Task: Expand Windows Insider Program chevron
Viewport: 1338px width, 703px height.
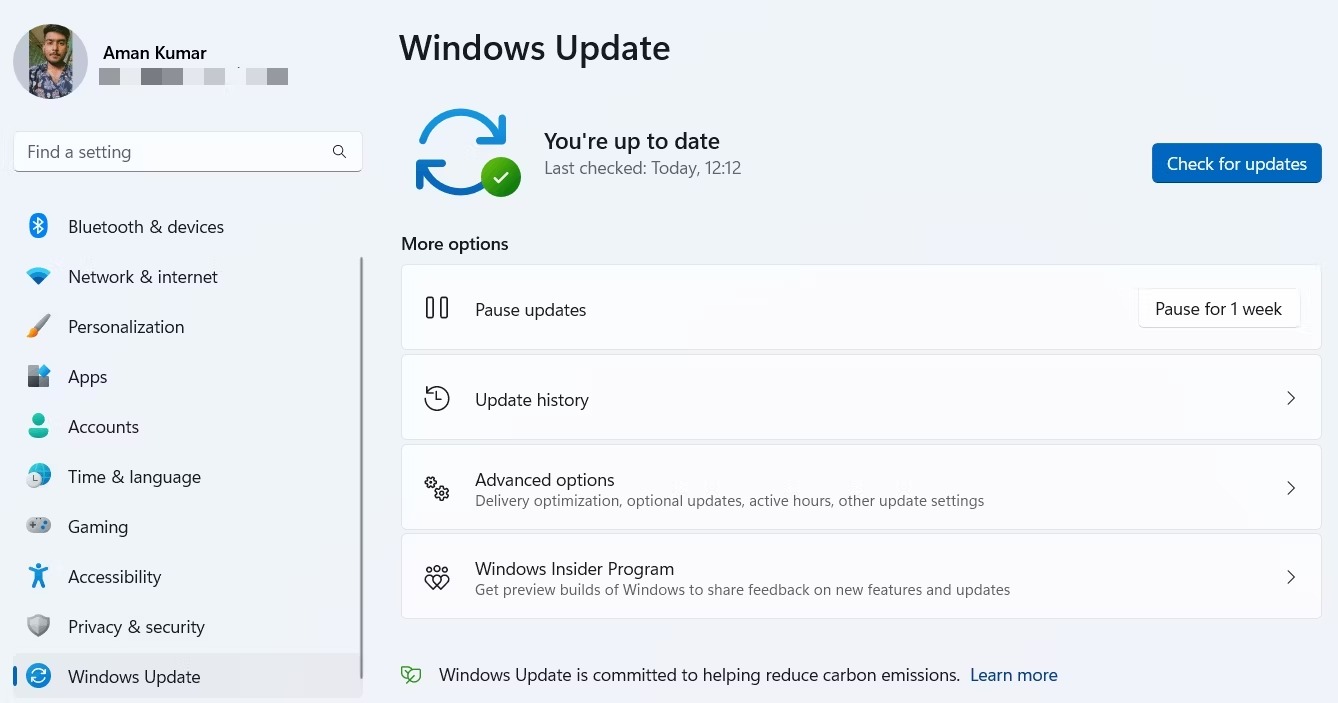Action: point(1291,577)
